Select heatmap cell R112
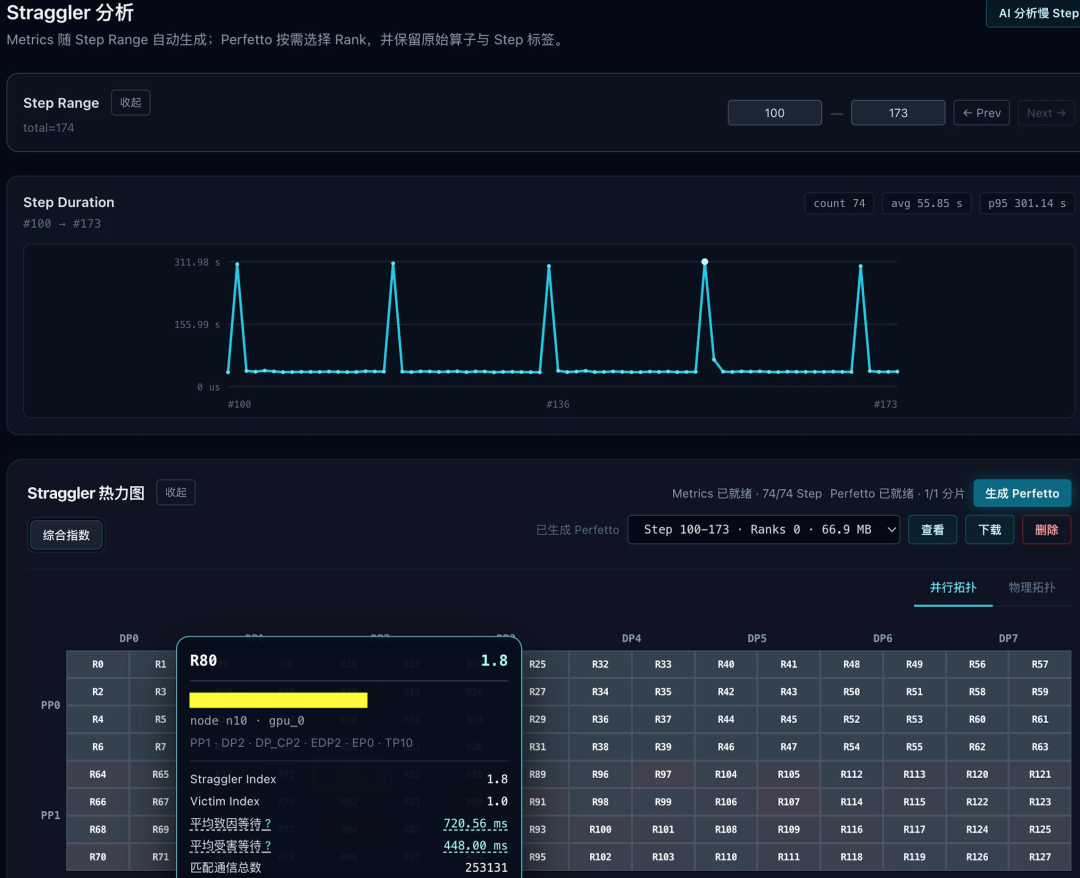The image size is (1080, 878). (x=851, y=774)
